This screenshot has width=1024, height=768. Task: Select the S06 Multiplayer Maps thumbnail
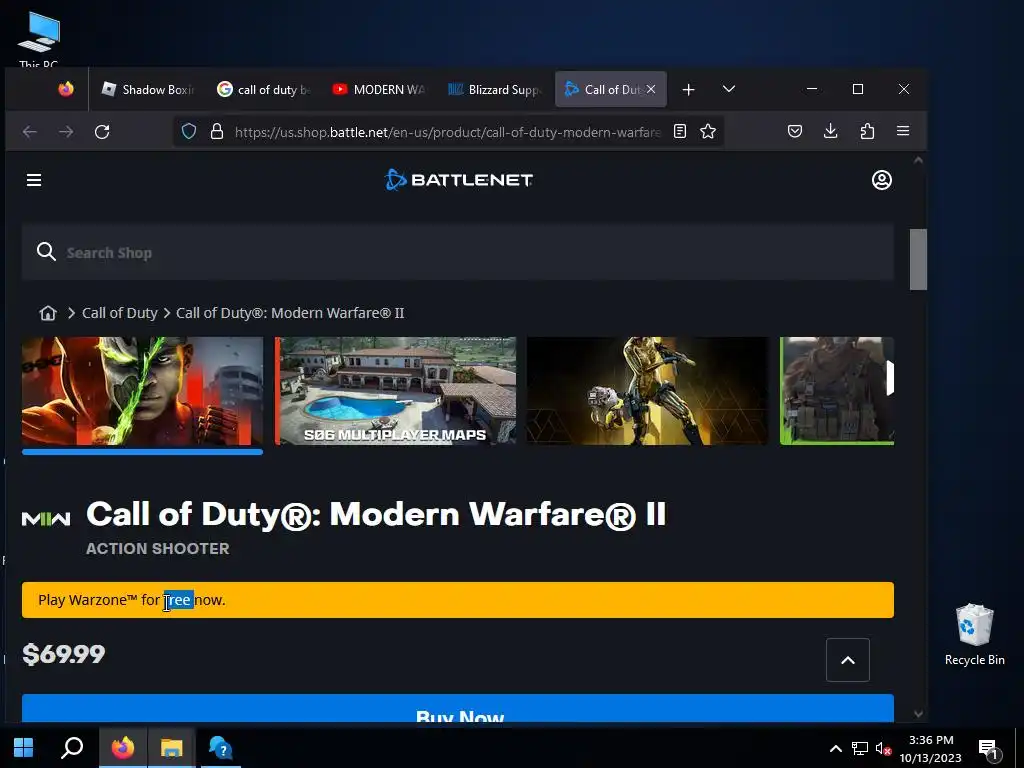tap(395, 391)
